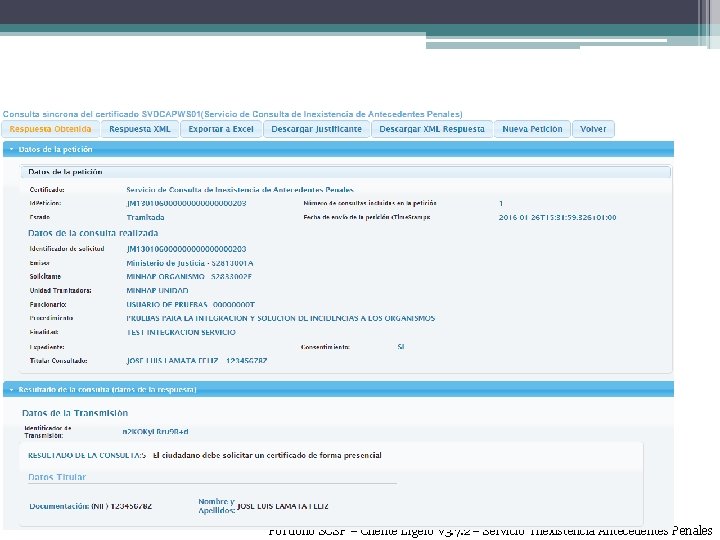720x540 pixels.
Task: Click Descargar XML Respuesta button
Action: (432, 129)
